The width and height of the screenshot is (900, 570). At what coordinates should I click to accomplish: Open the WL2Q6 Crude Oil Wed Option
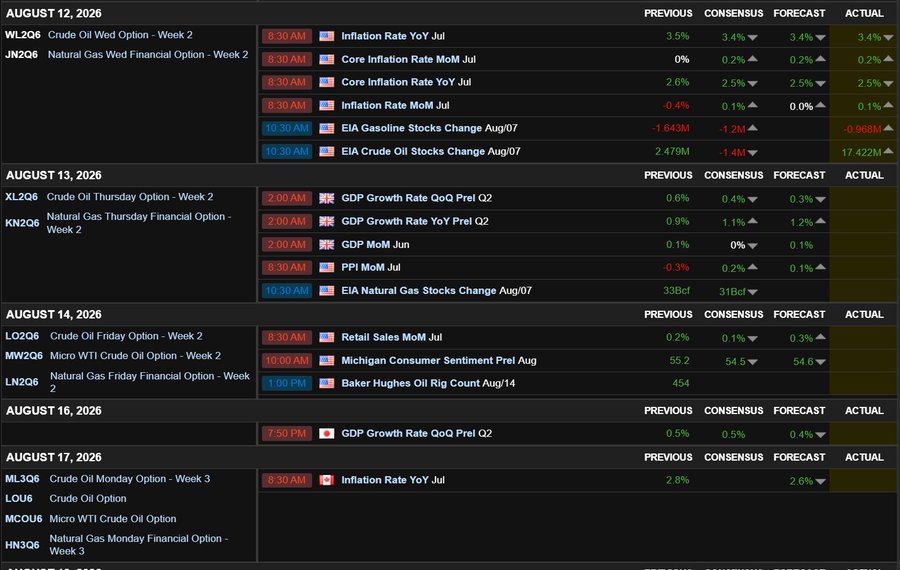(x=99, y=35)
